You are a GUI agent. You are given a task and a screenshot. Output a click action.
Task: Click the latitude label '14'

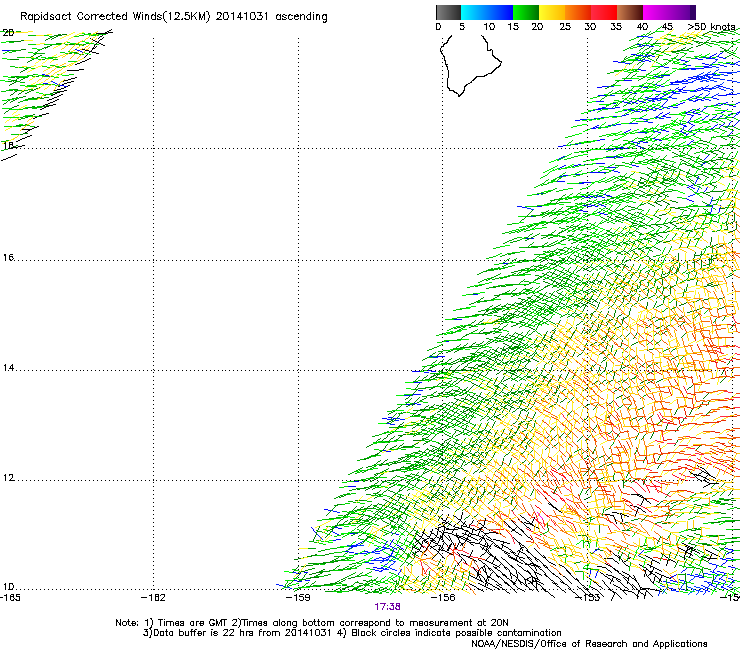pyautogui.click(x=8, y=368)
